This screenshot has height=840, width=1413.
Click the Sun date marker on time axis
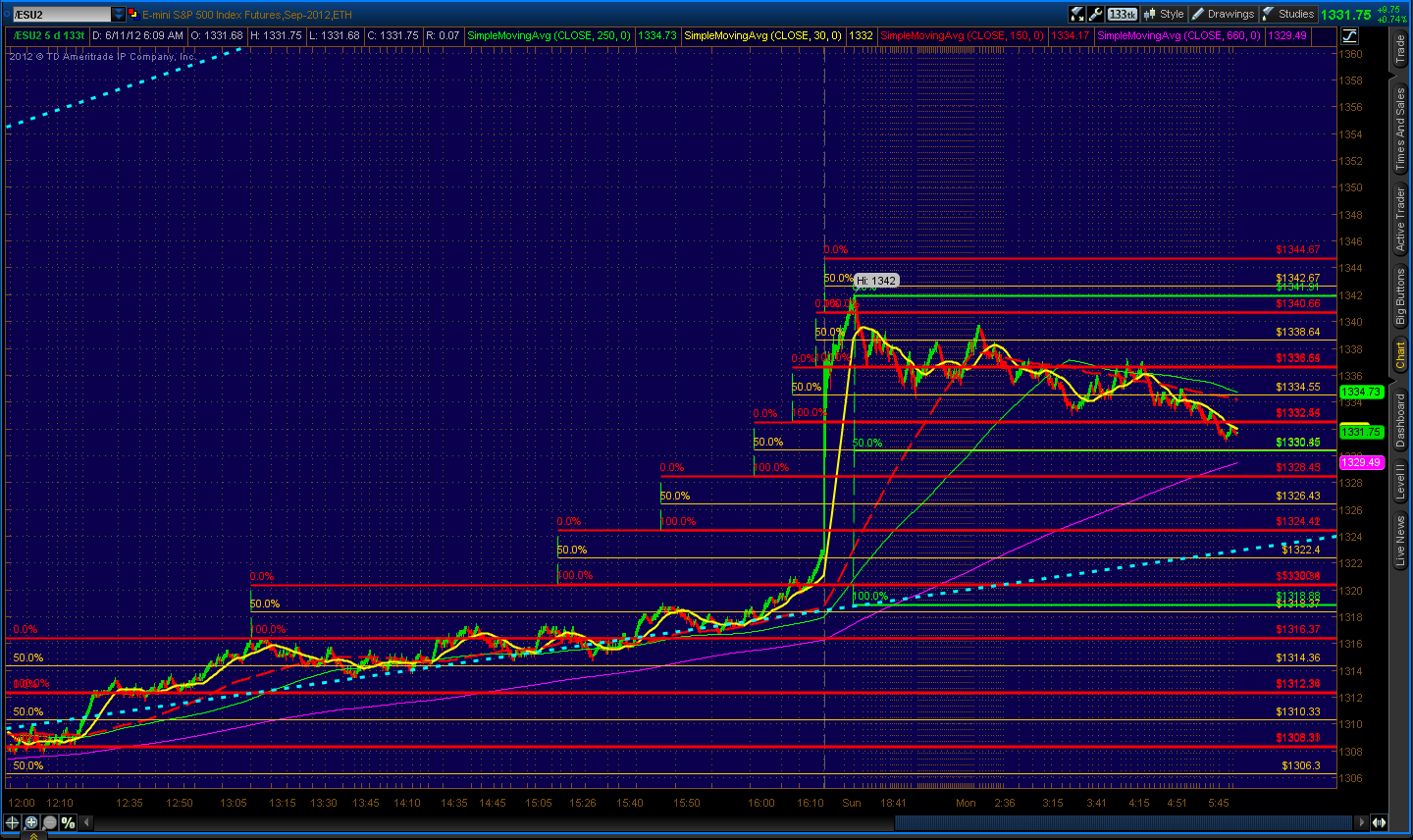click(851, 803)
